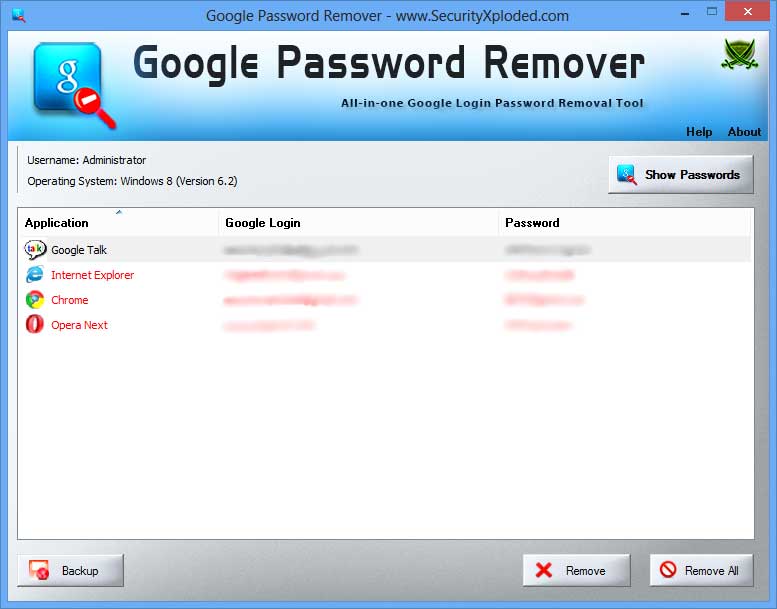Open the About menu item
The image size is (777, 609).
(744, 132)
